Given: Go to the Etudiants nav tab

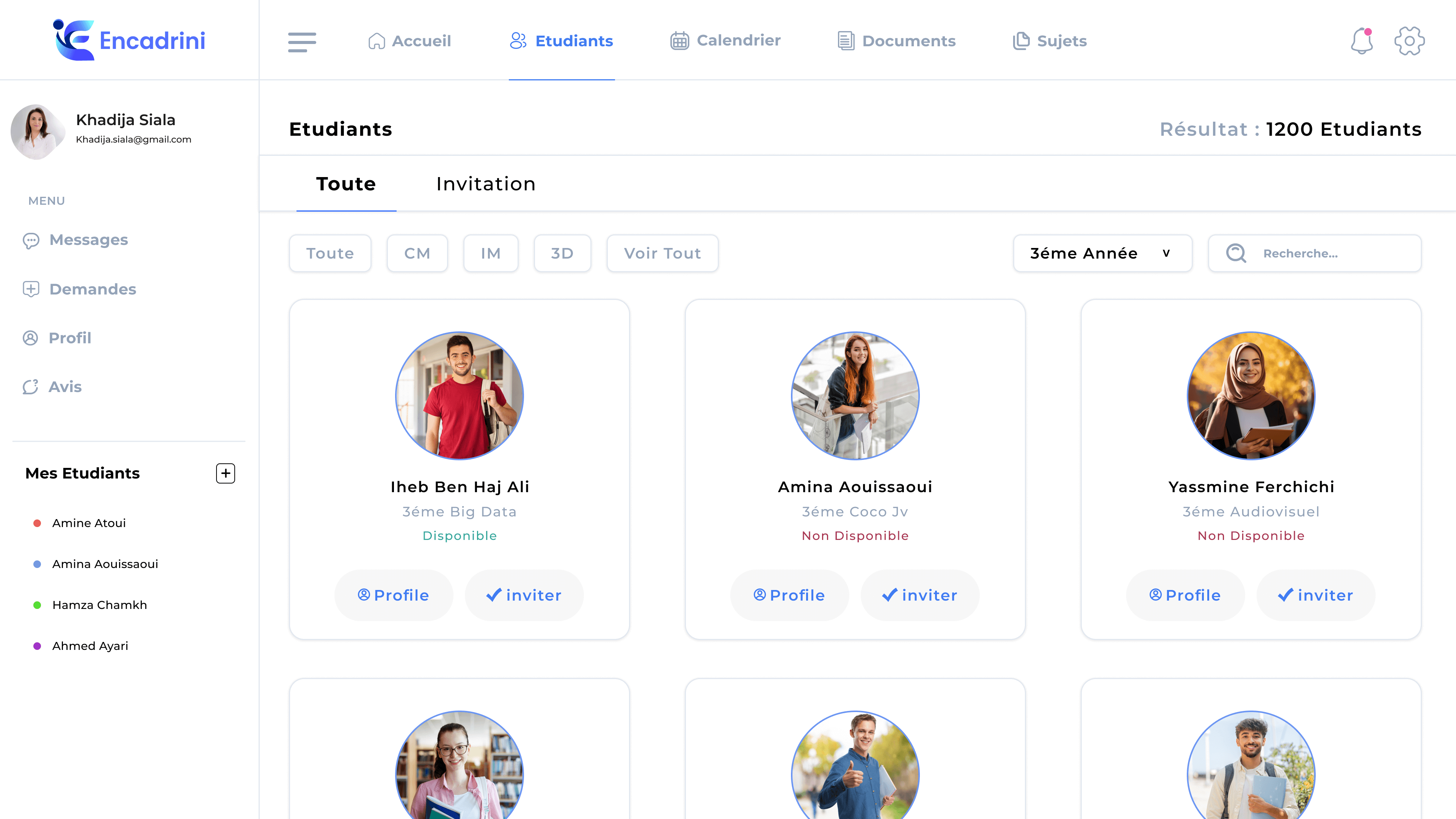Looking at the screenshot, I should [561, 41].
